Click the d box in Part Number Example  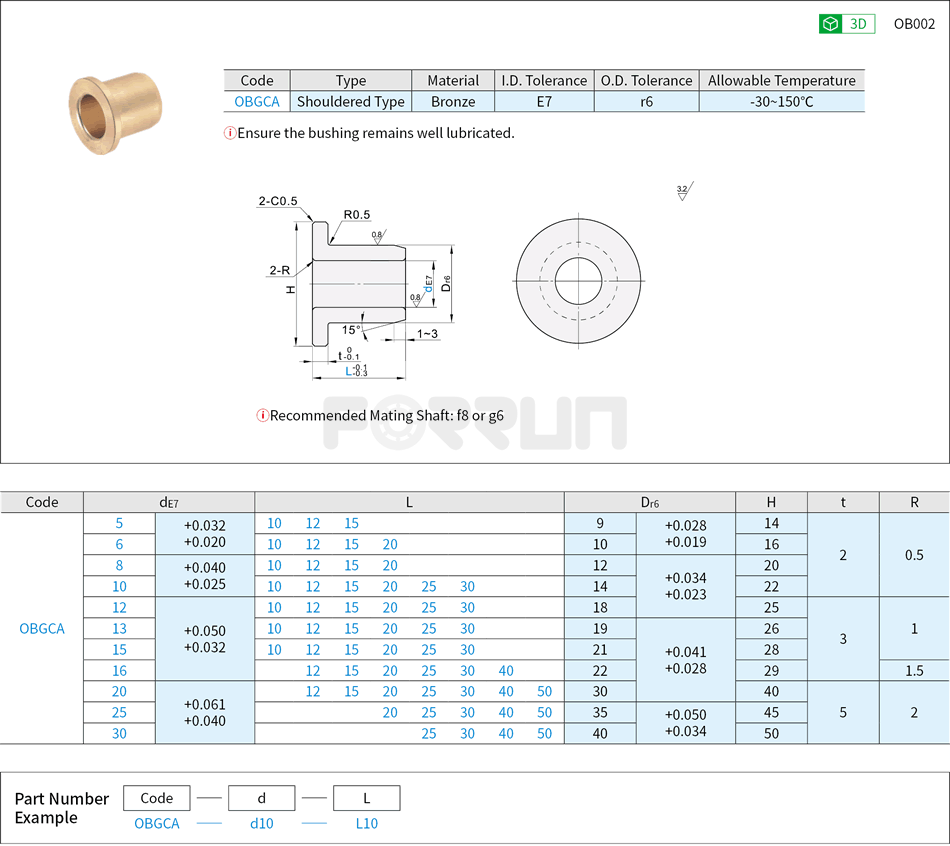tap(262, 798)
